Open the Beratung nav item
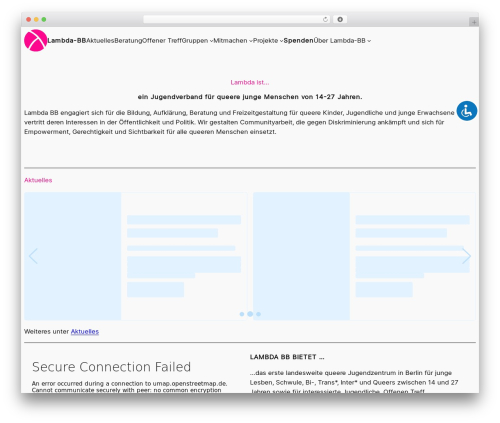 tap(128, 41)
